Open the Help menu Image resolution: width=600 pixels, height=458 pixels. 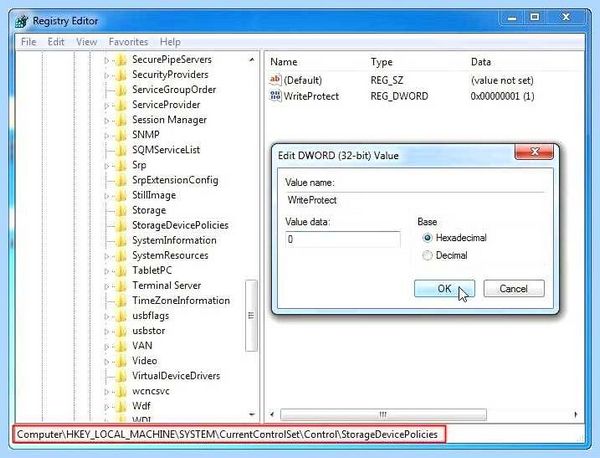click(x=170, y=42)
